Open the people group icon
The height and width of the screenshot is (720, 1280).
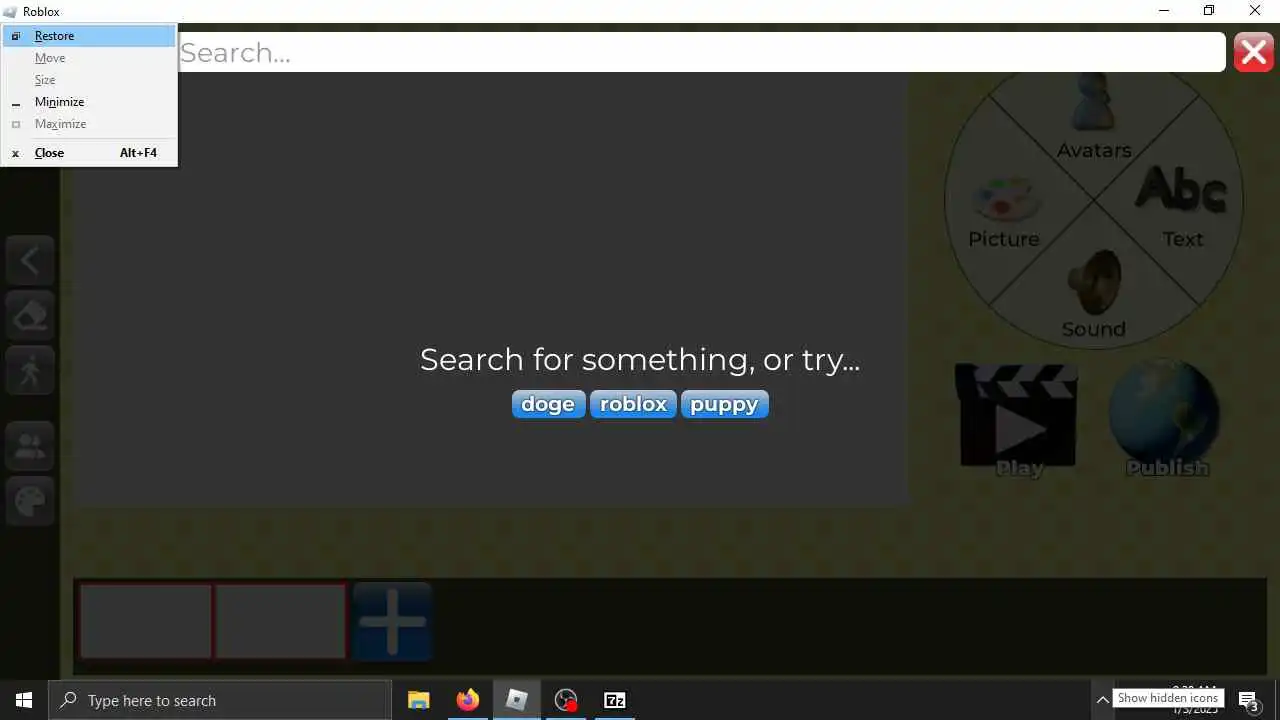point(30,448)
